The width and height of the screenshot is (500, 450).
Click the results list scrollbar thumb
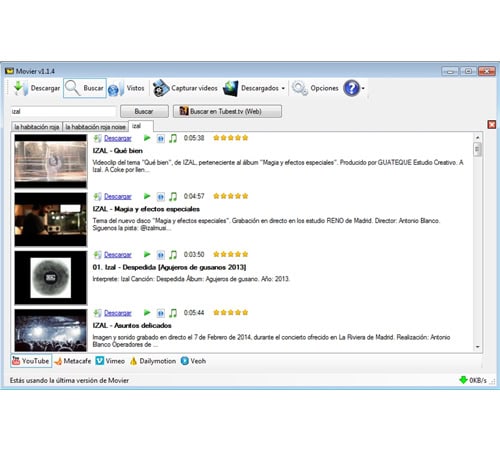coord(477,149)
